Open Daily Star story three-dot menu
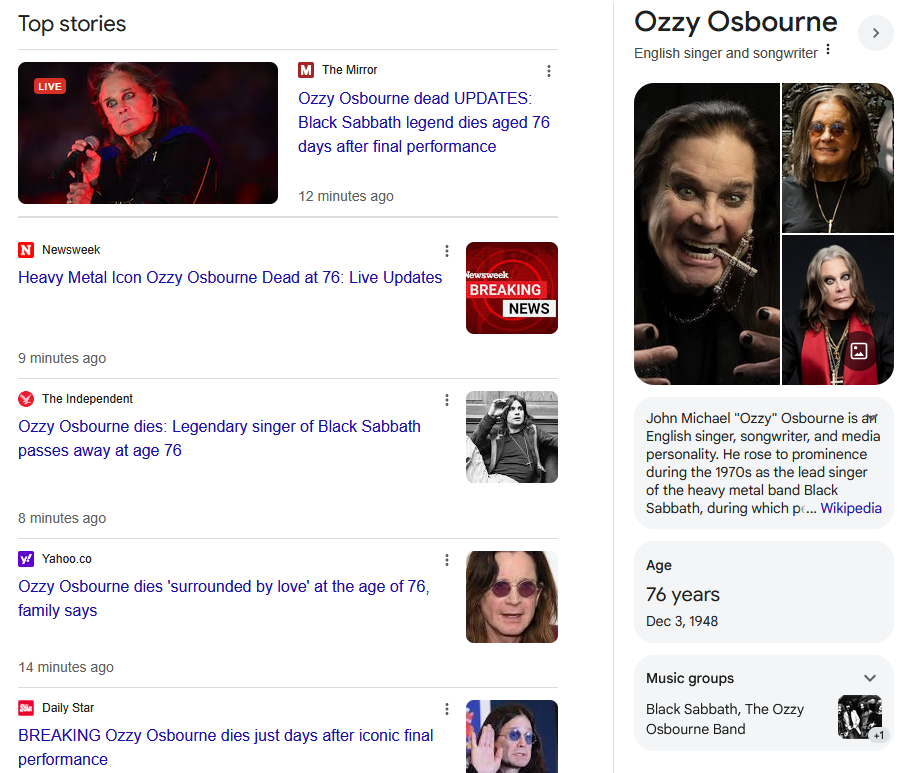918x773 pixels. tap(447, 709)
